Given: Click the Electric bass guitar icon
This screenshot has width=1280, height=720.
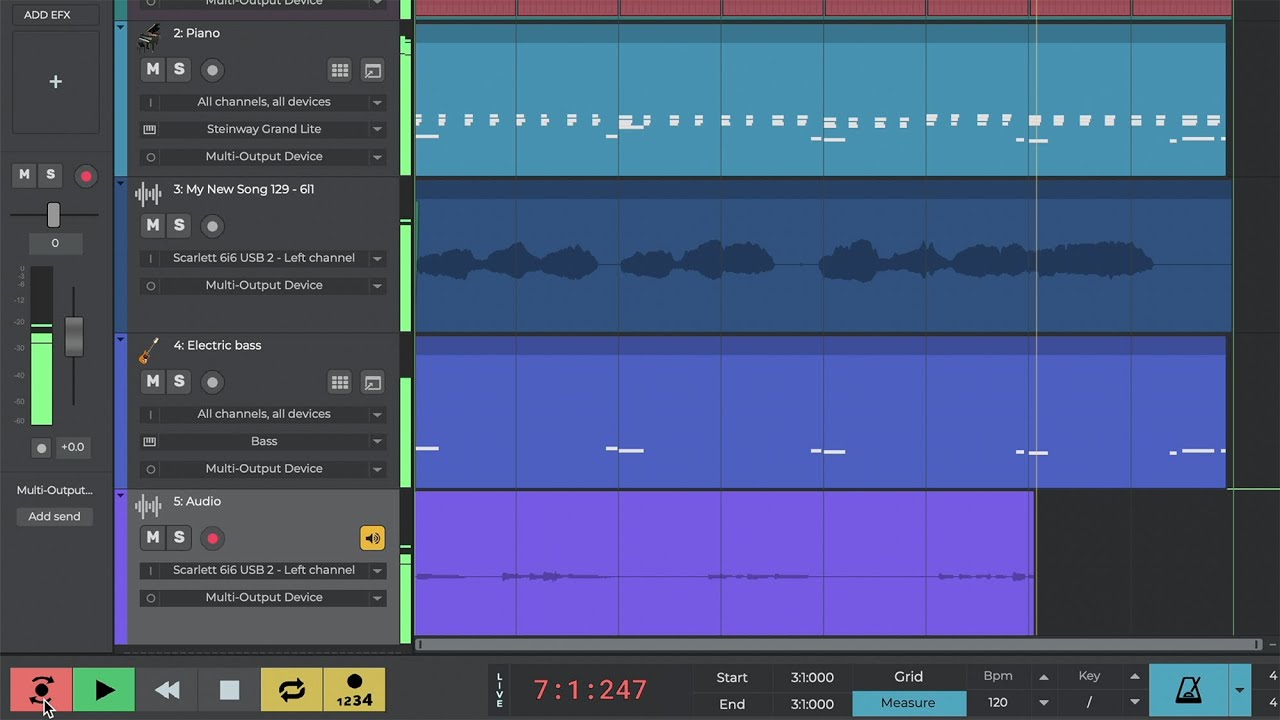Looking at the screenshot, I should [x=148, y=350].
